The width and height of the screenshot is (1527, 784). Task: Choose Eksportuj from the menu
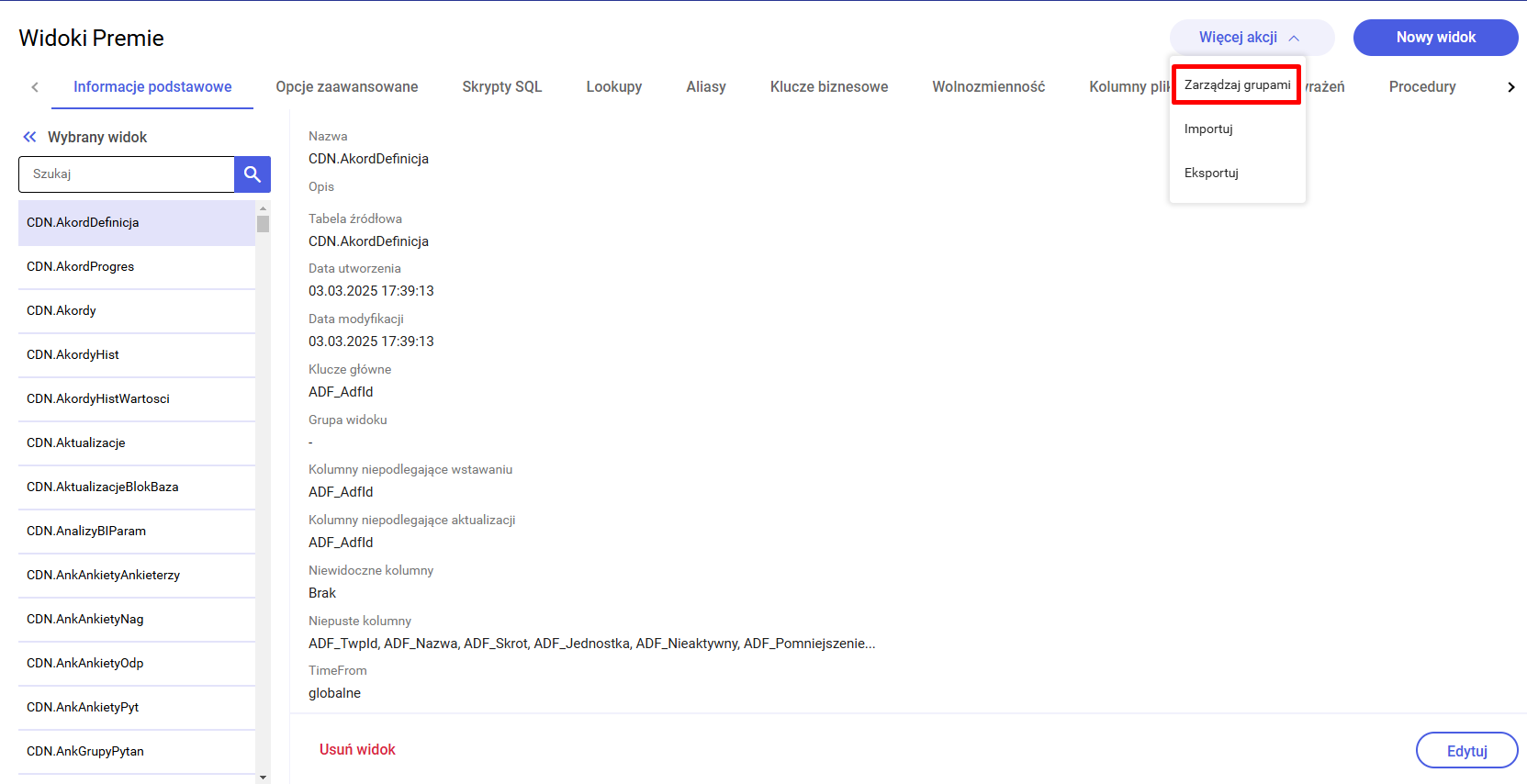[x=1237, y=173]
